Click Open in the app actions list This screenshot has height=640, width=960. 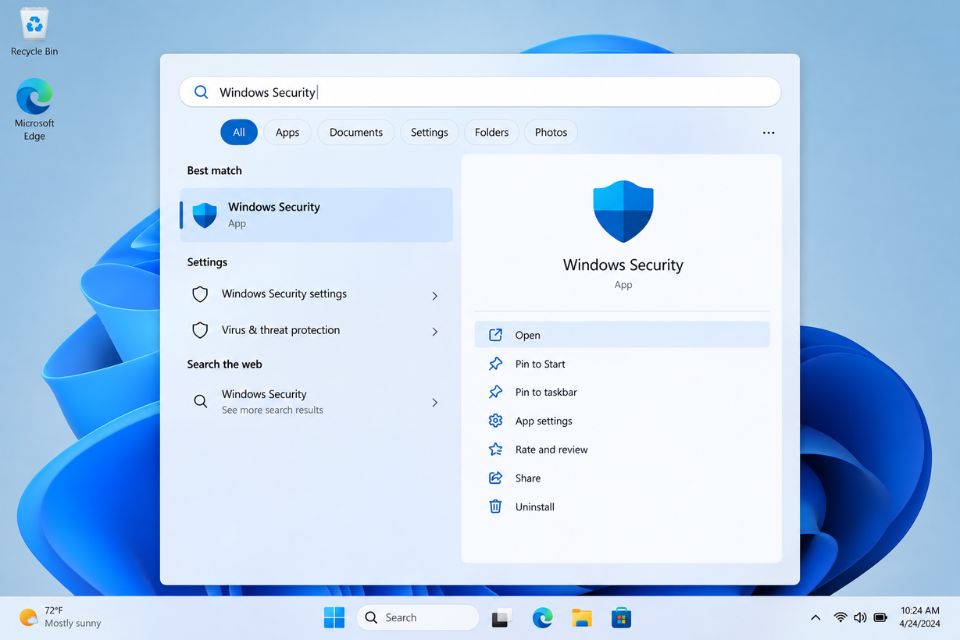pos(622,335)
